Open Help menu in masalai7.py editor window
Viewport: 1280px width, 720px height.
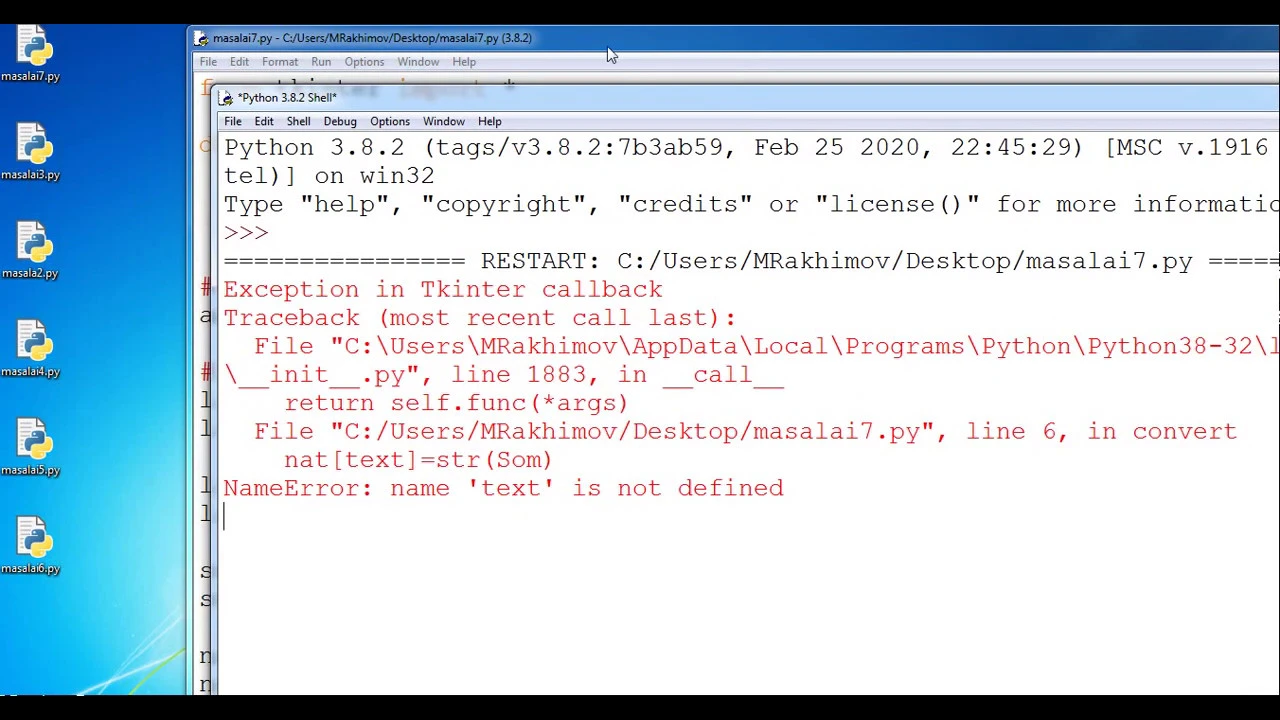pyautogui.click(x=464, y=62)
